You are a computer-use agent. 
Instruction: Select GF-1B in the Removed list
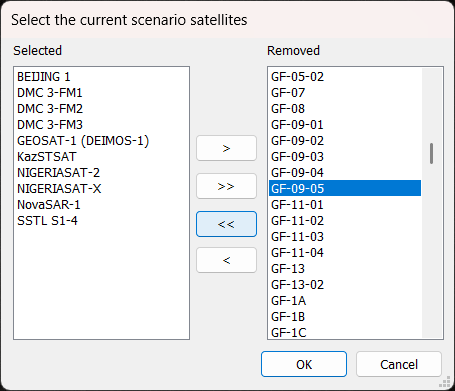(x=345, y=317)
